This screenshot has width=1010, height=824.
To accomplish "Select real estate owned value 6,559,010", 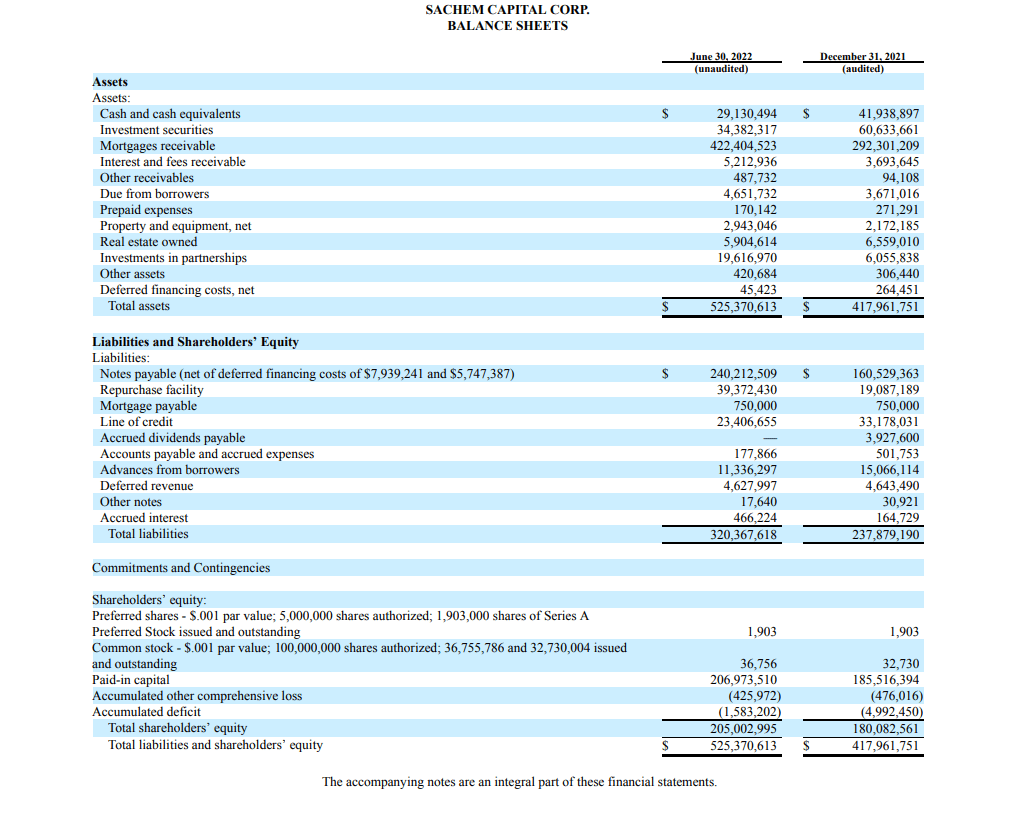I will click(892, 242).
